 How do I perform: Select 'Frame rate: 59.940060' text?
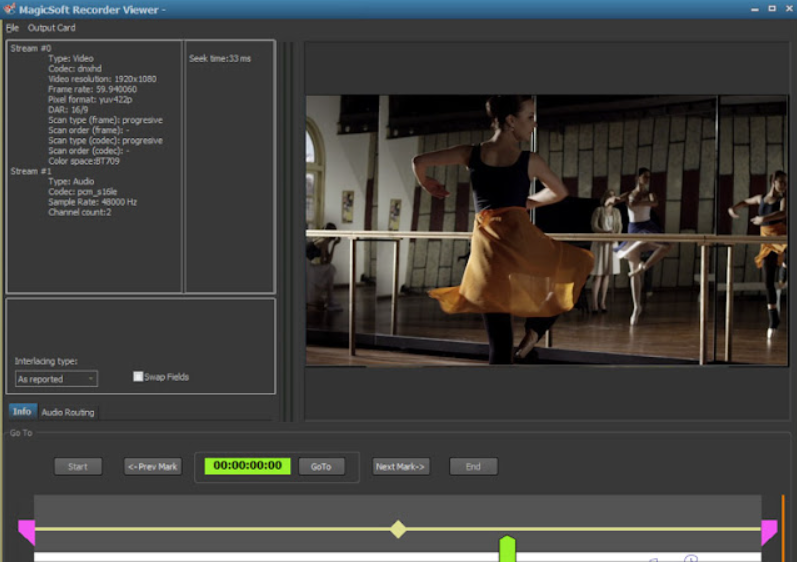(x=92, y=89)
